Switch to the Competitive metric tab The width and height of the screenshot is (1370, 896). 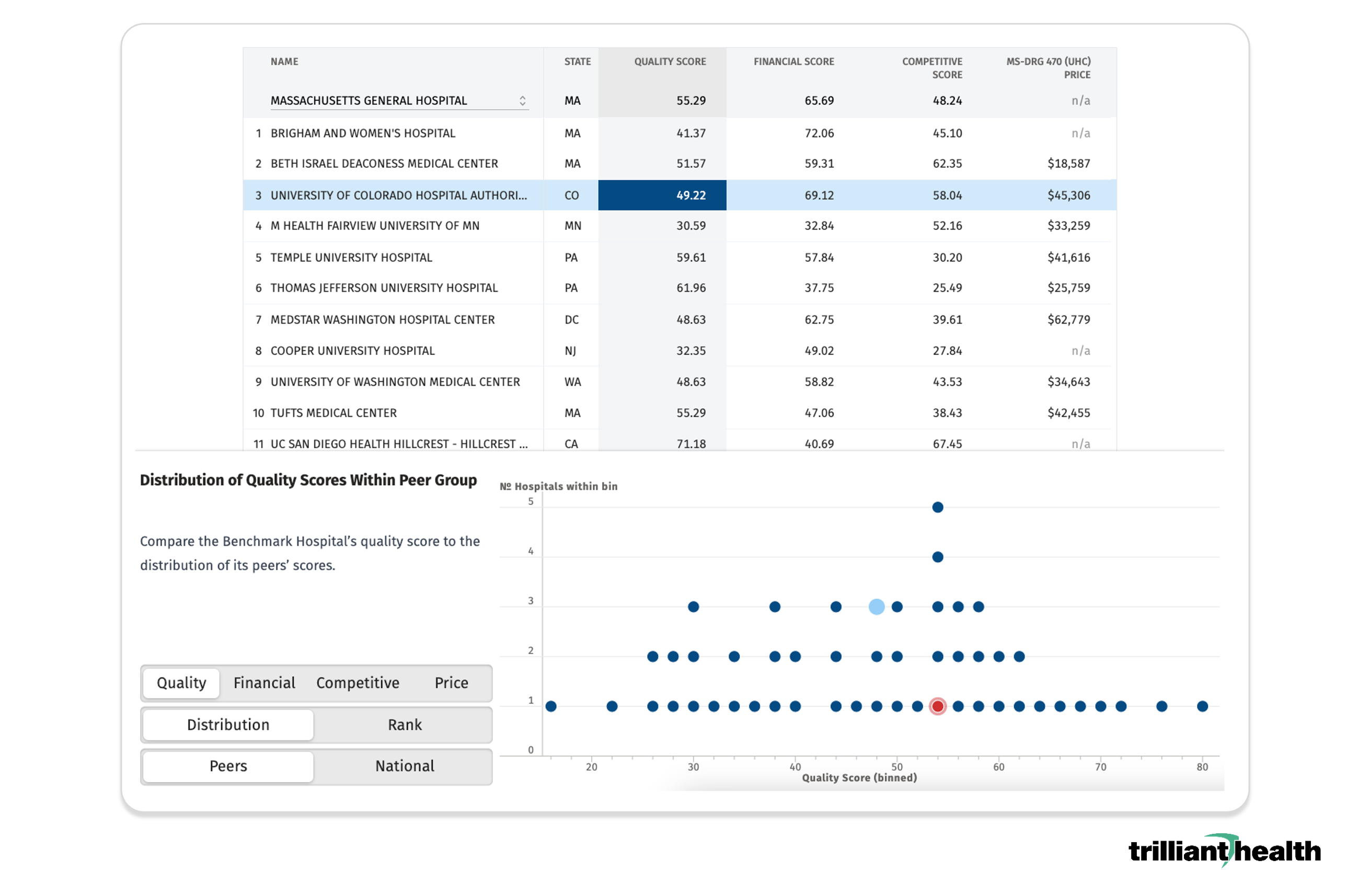coord(358,683)
